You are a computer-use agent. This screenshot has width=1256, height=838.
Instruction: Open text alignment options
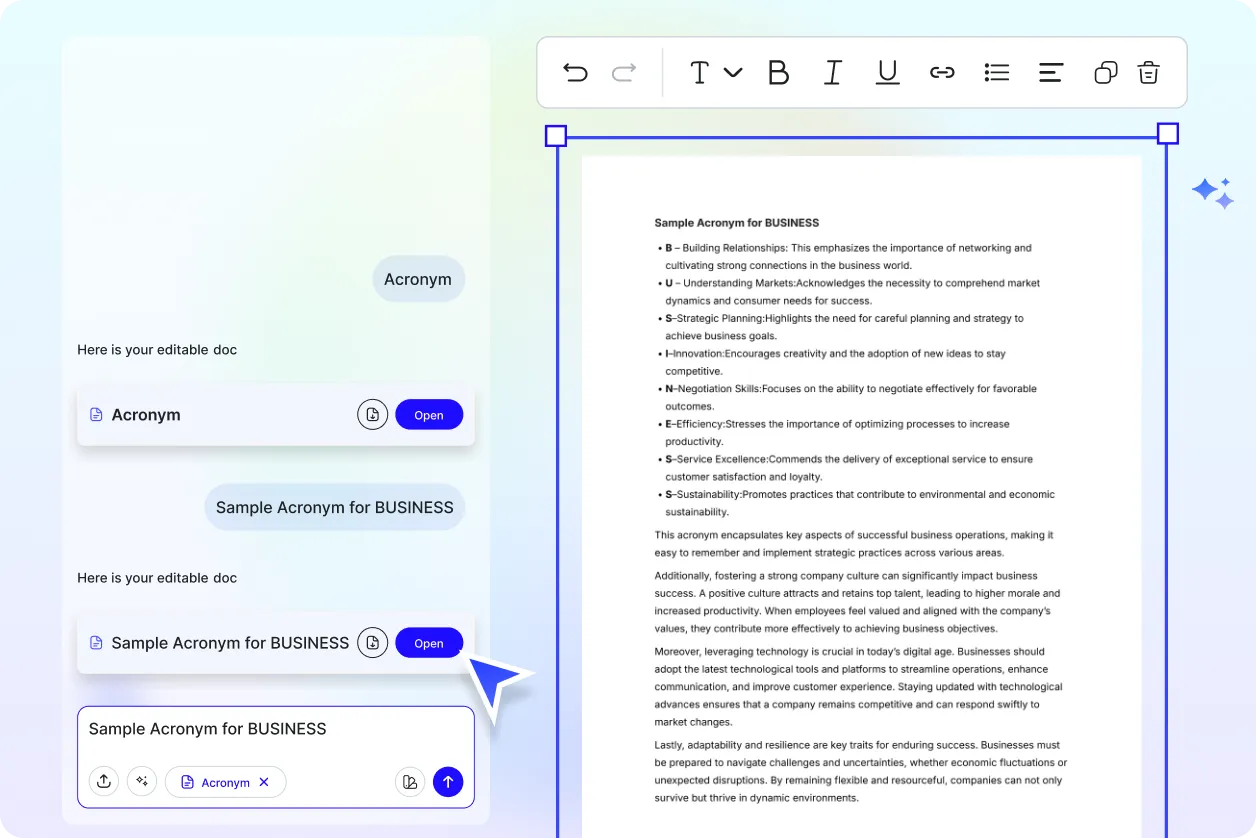[1051, 72]
